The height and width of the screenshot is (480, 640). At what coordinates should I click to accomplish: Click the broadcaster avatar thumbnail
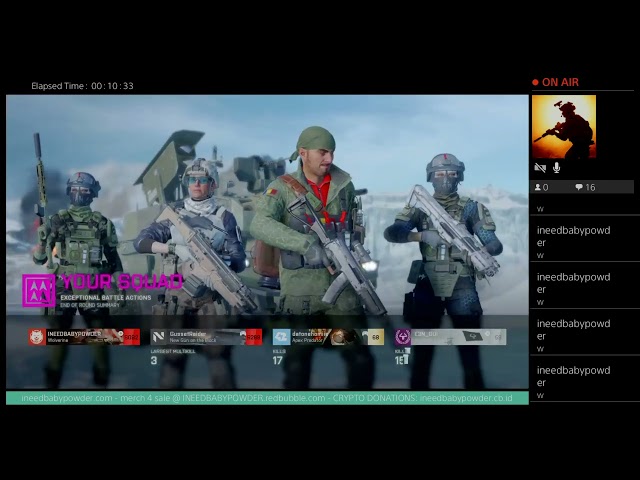pos(564,127)
